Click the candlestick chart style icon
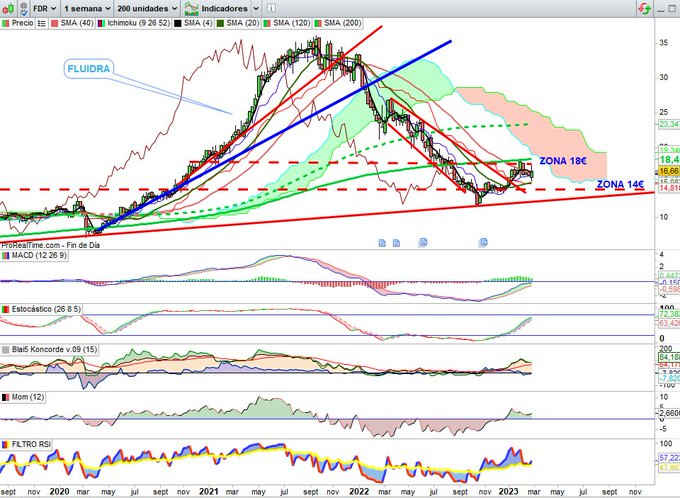 click(x=8, y=8)
